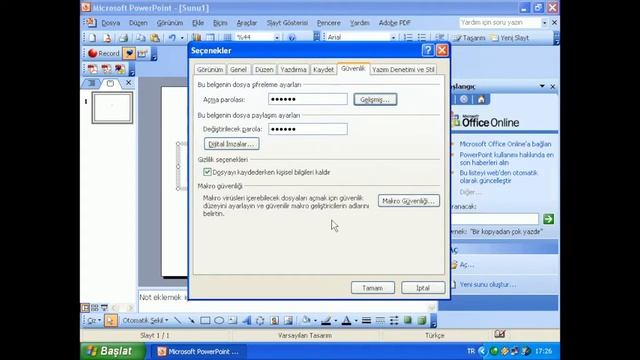Insert WordArt from drawing toolbar
640x360 pixels.
[247, 320]
